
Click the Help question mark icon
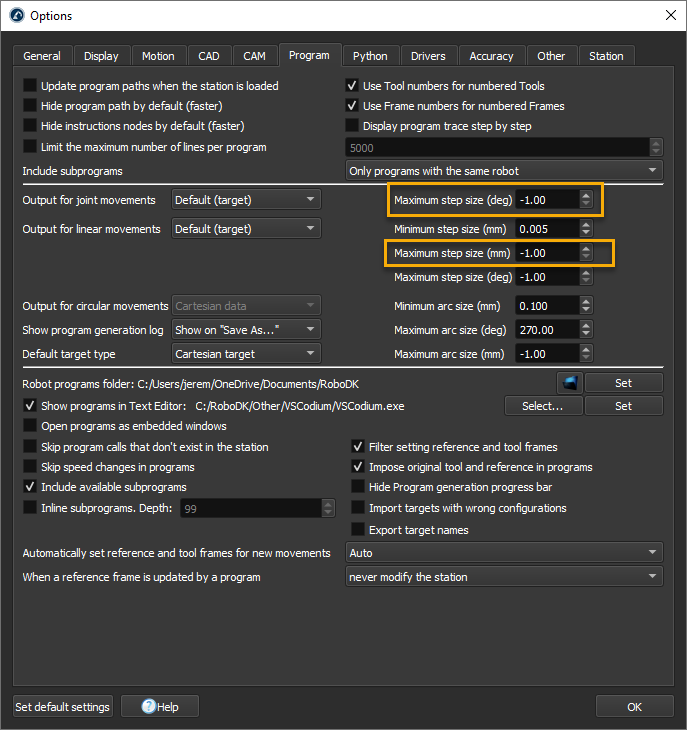pyautogui.click(x=149, y=707)
